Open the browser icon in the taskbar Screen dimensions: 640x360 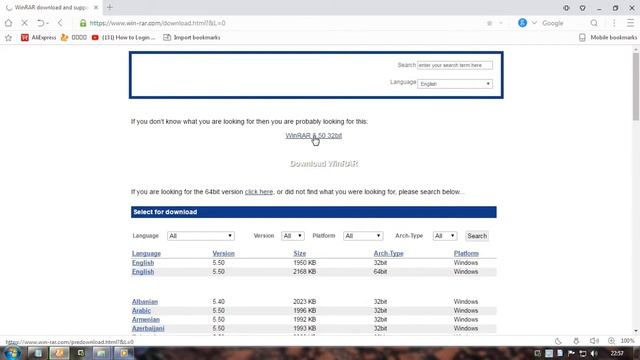59,353
